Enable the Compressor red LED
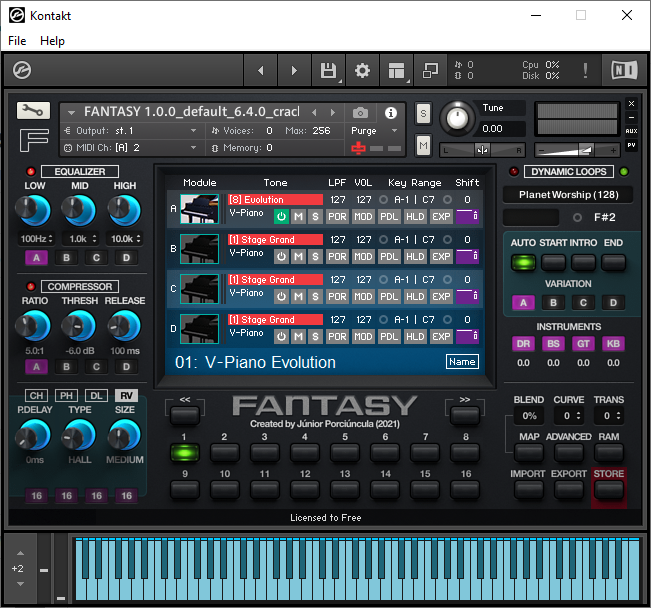651x608 pixels. coord(31,287)
